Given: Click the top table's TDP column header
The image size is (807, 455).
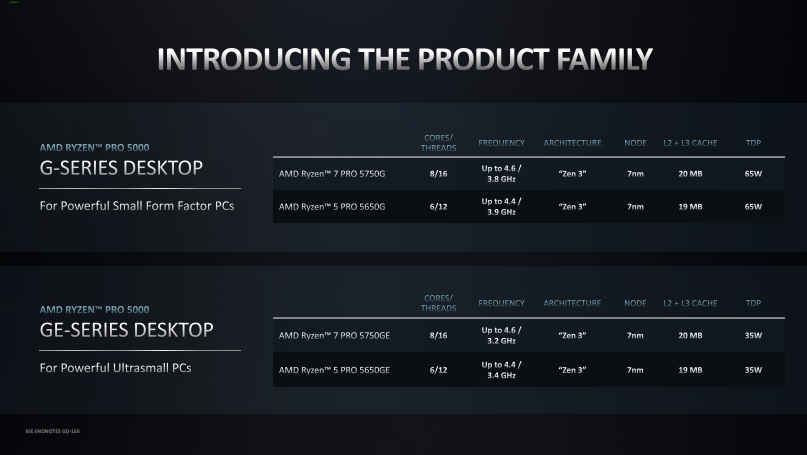Looking at the screenshot, I should (753, 143).
